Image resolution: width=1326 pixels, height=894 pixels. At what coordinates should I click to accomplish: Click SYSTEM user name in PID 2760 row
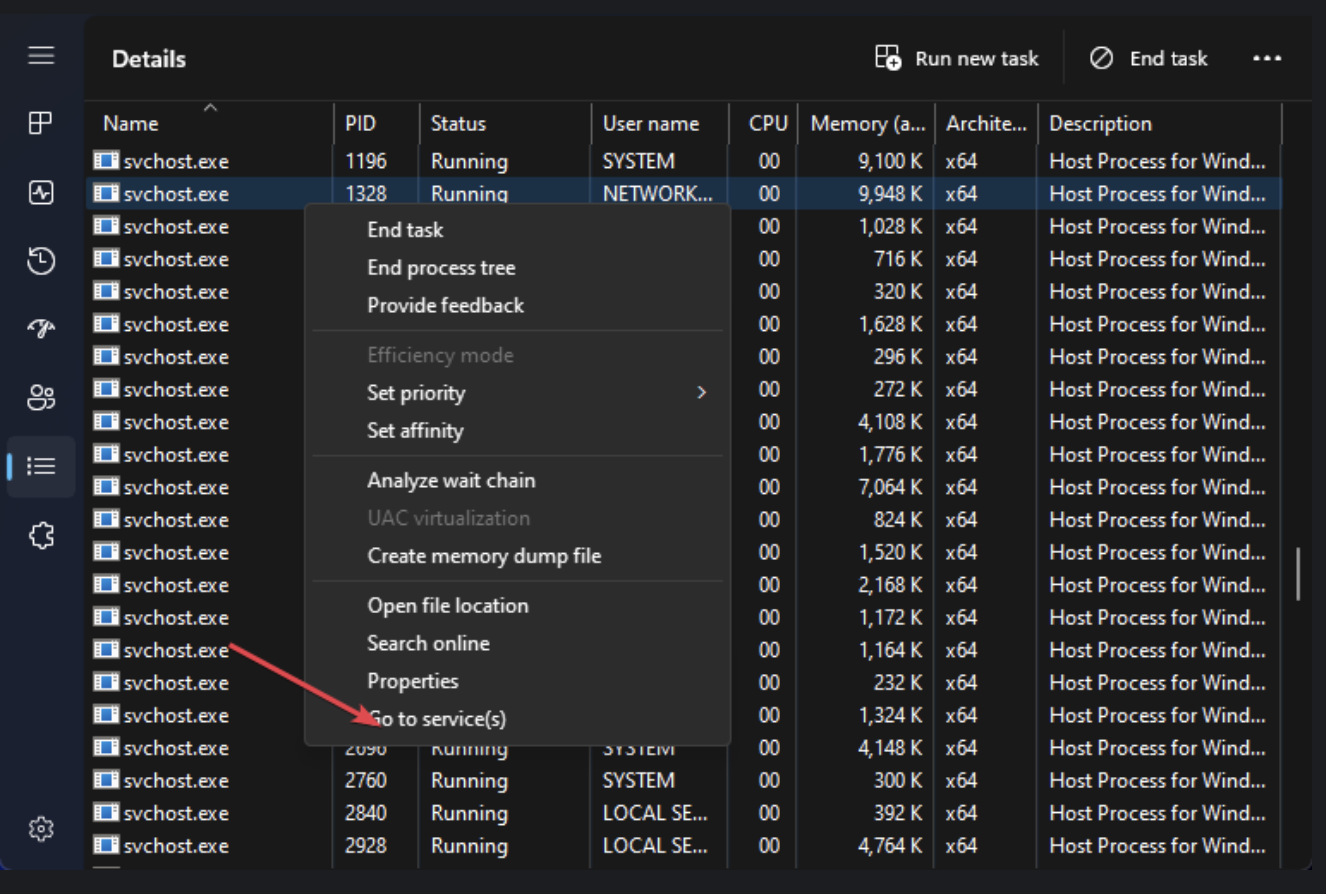[x=638, y=780]
